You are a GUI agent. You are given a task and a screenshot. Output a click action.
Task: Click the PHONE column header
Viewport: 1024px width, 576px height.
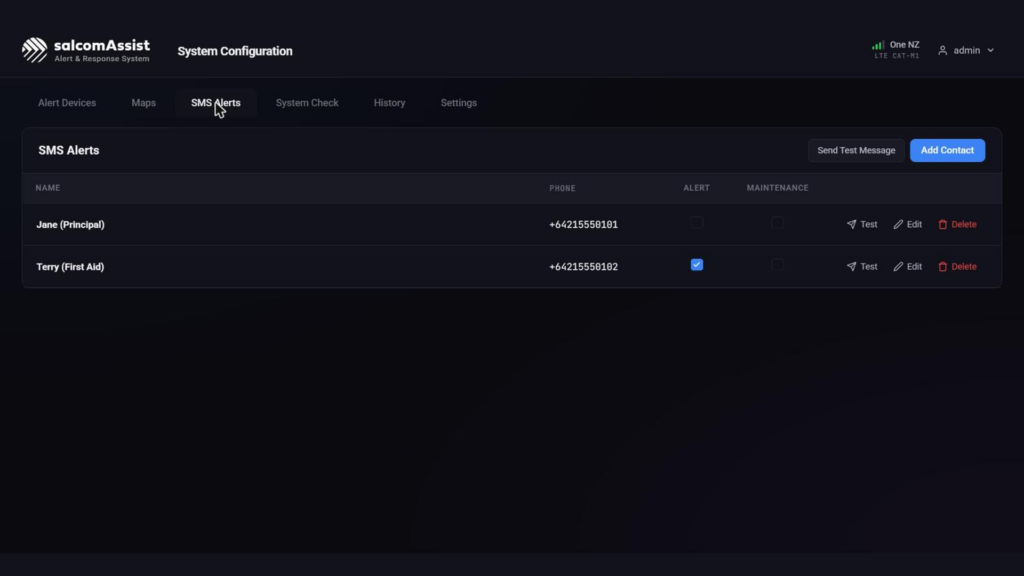(562, 188)
